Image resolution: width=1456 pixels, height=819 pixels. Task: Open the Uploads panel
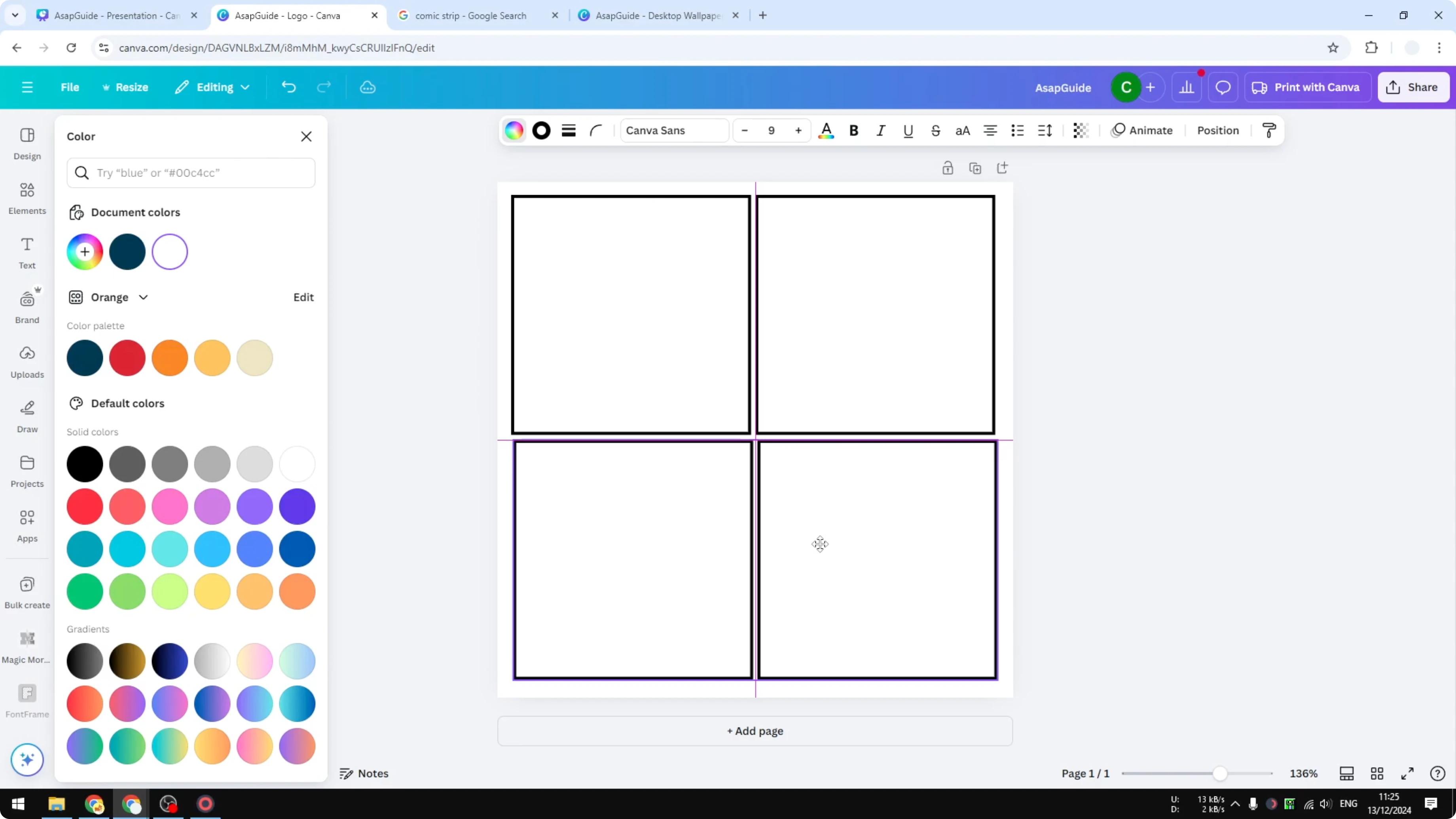(27, 360)
